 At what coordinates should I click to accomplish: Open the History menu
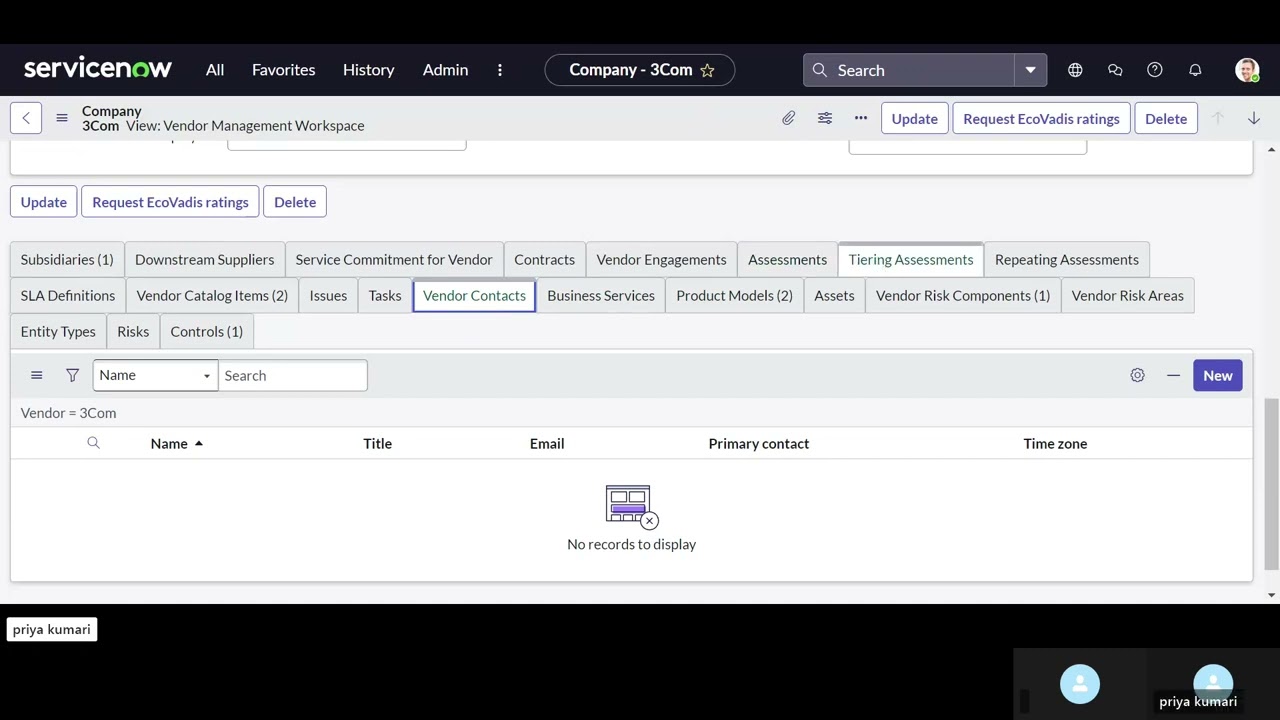click(369, 70)
